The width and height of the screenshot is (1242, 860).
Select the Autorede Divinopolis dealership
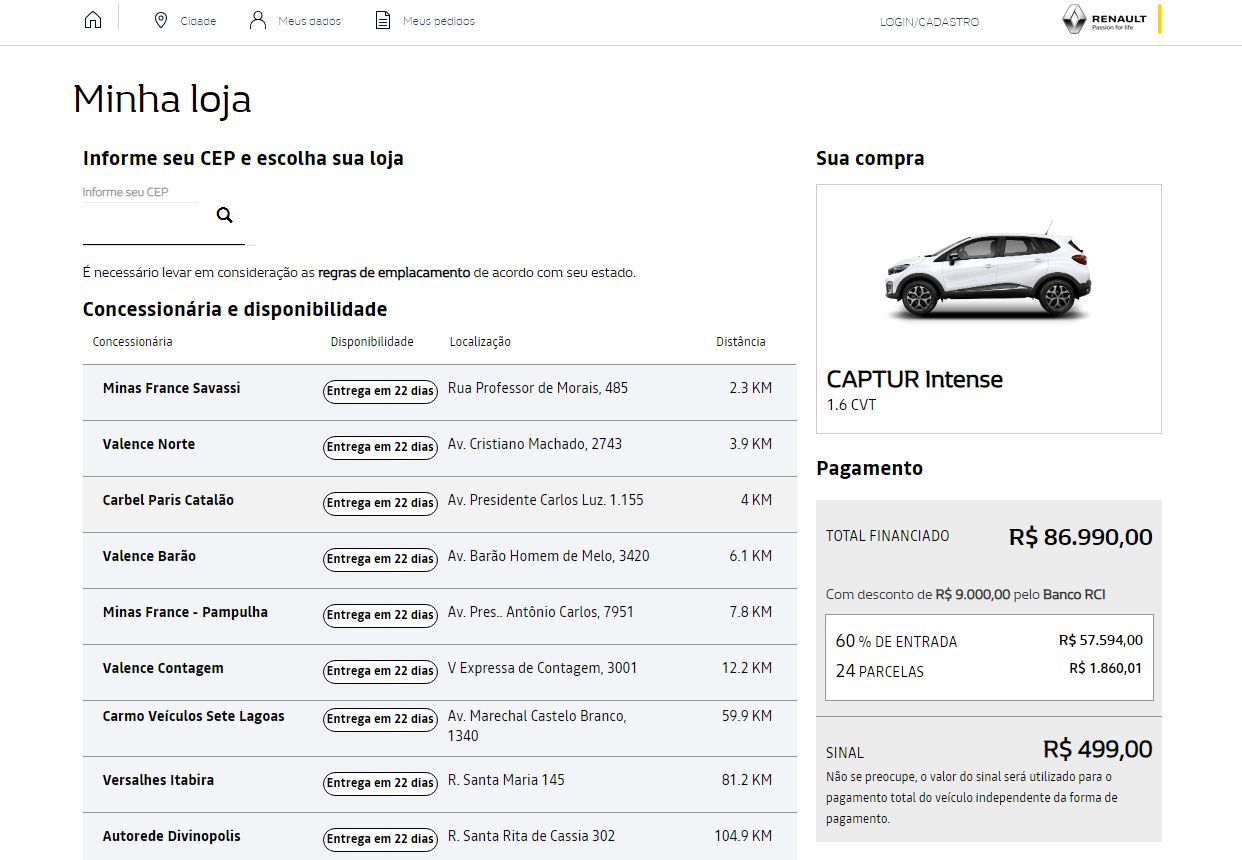tap(172, 836)
